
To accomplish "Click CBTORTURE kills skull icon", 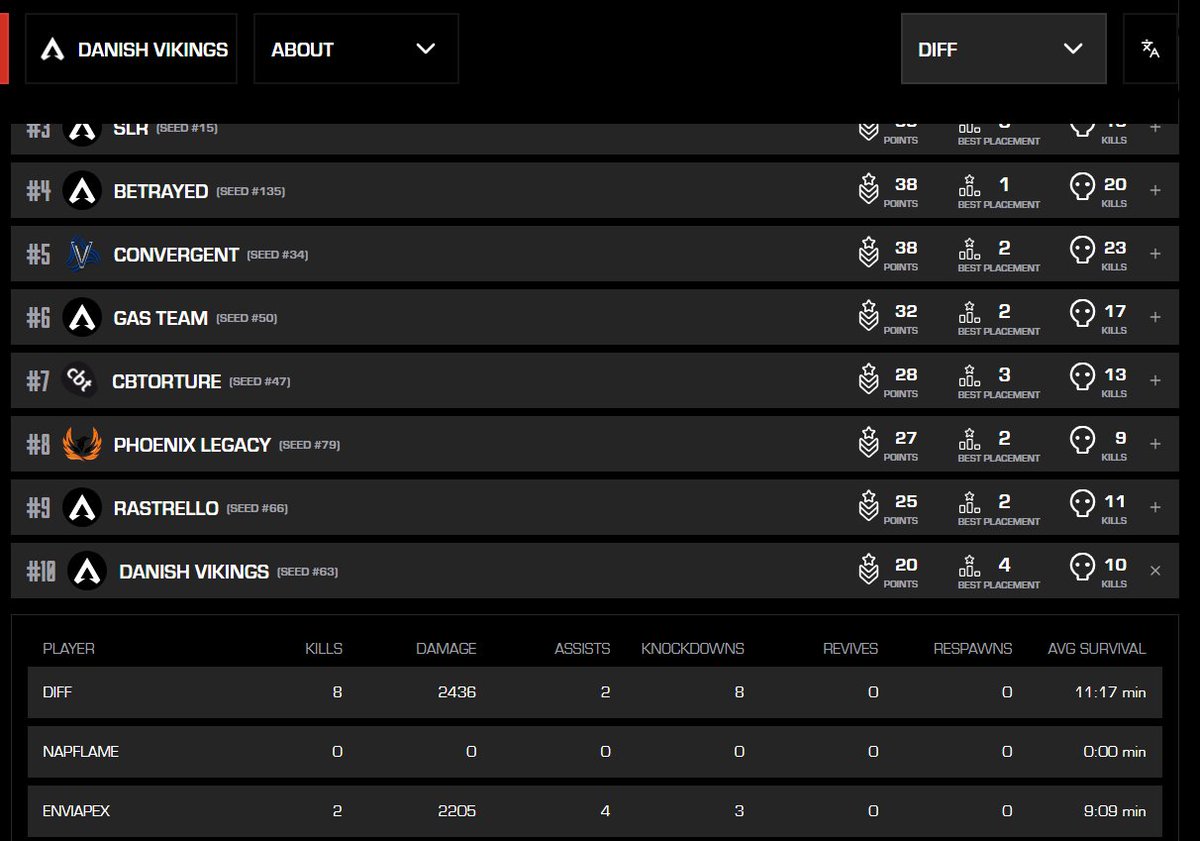I will (x=1081, y=378).
